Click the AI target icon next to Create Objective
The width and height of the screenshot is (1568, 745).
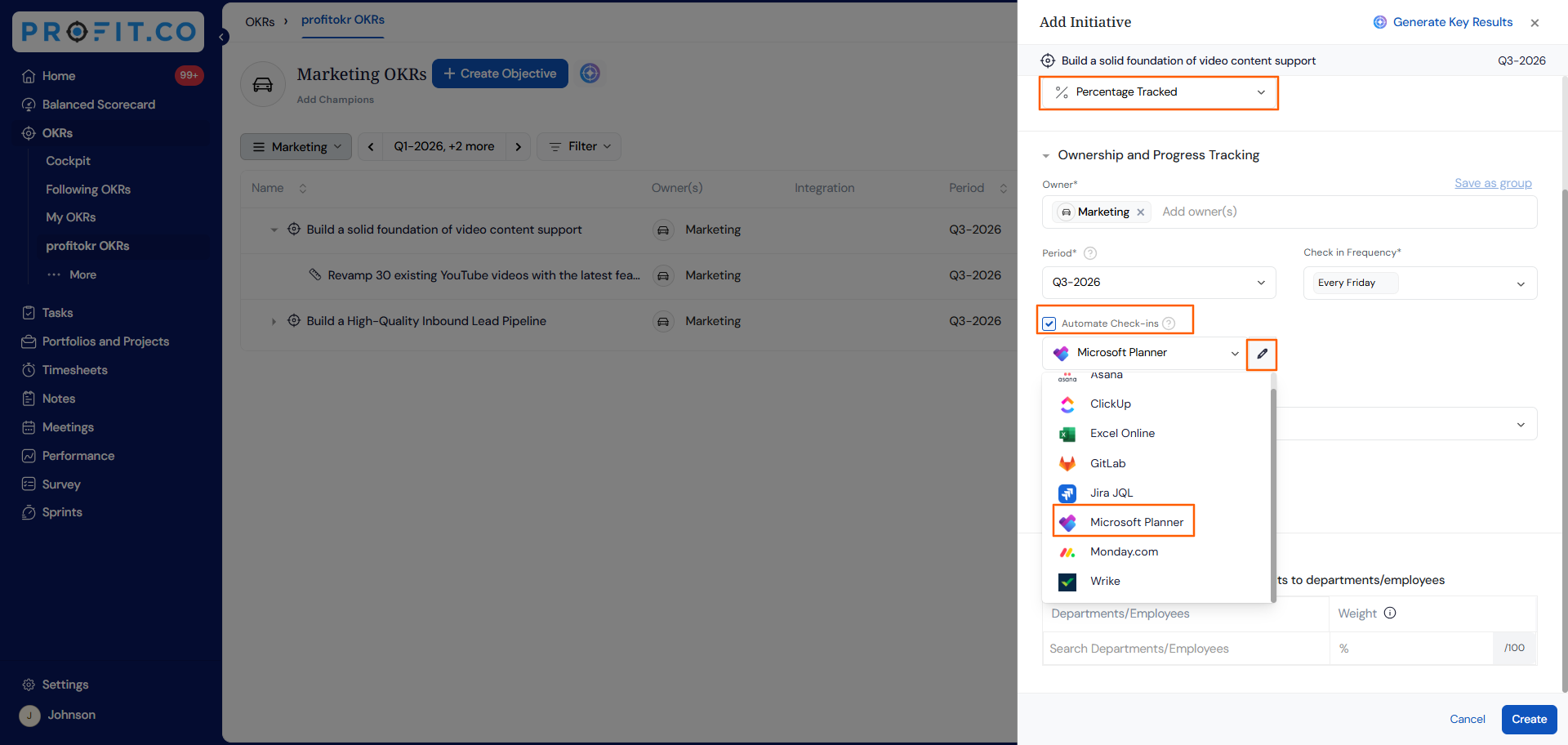(x=590, y=74)
